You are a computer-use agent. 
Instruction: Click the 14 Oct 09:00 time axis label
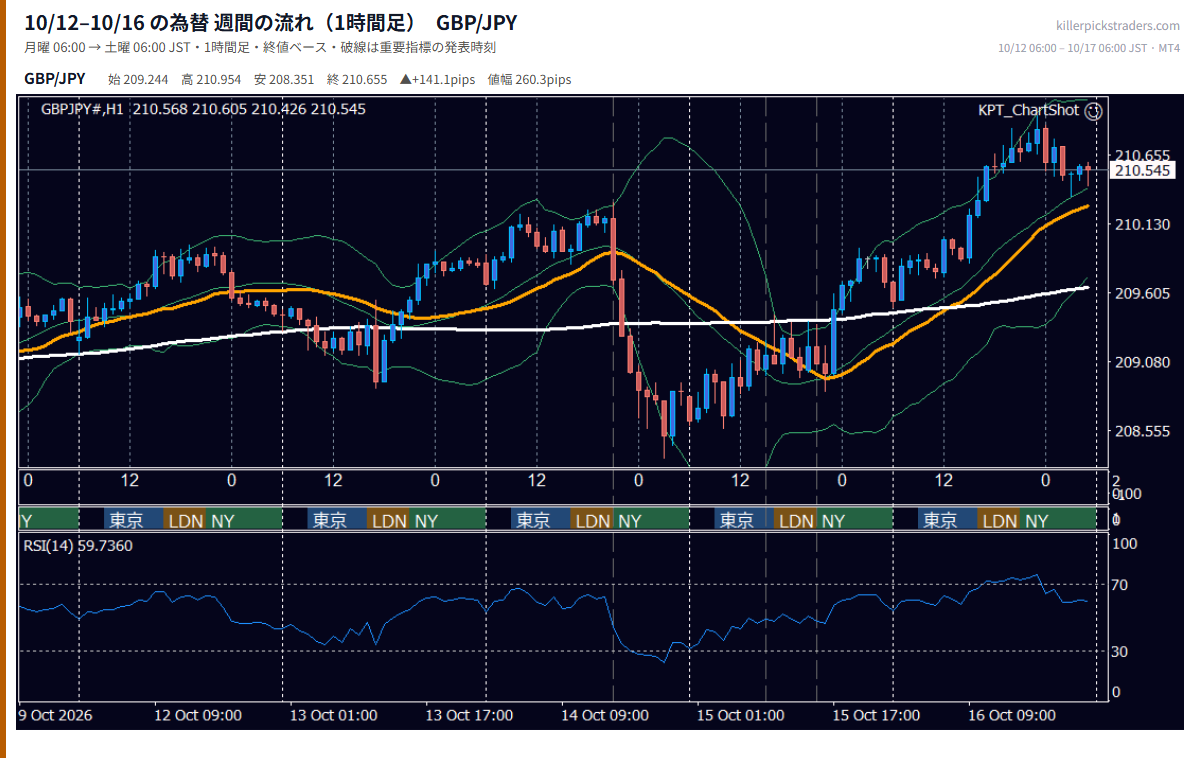tap(605, 715)
